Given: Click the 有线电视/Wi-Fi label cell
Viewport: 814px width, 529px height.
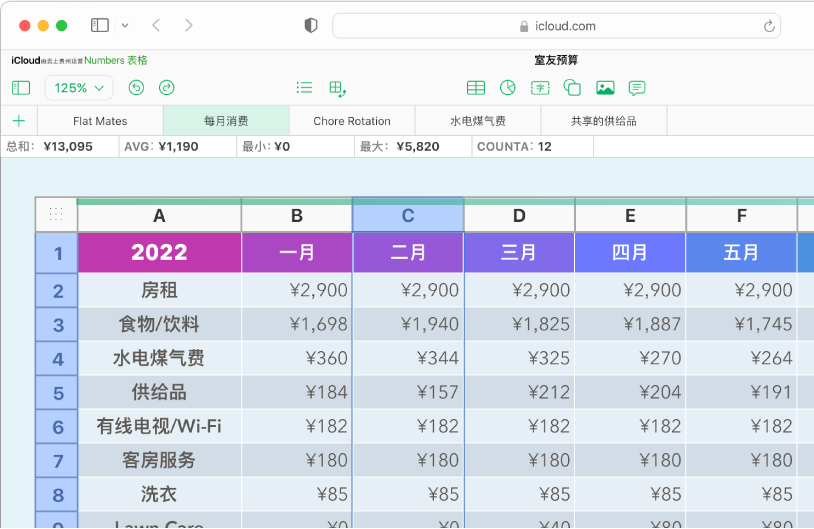Looking at the screenshot, I should [159, 426].
